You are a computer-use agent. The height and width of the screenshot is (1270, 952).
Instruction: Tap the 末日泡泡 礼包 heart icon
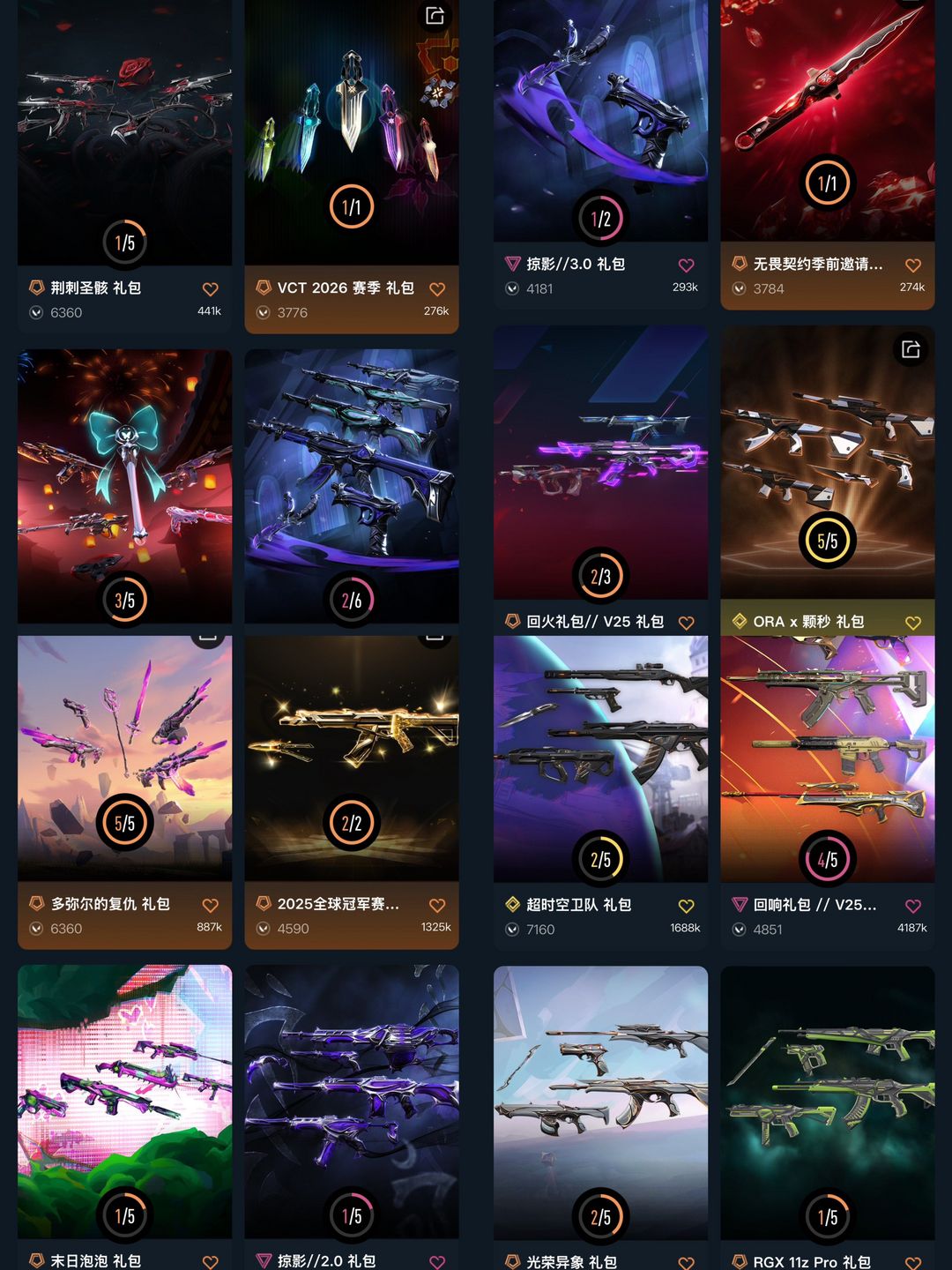210,1262
